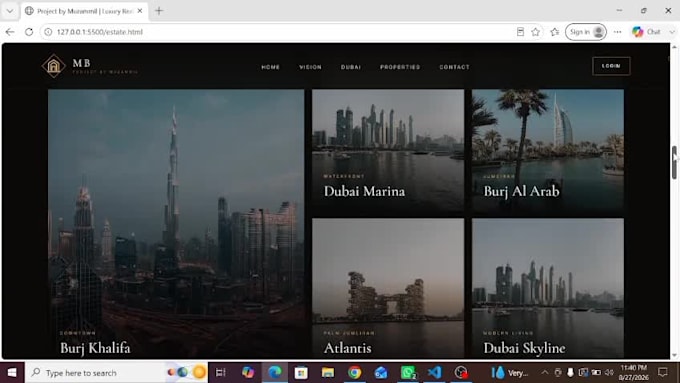Viewport: 680px width, 383px height.
Task: Open the Favorites list icon
Action: pos(555,32)
